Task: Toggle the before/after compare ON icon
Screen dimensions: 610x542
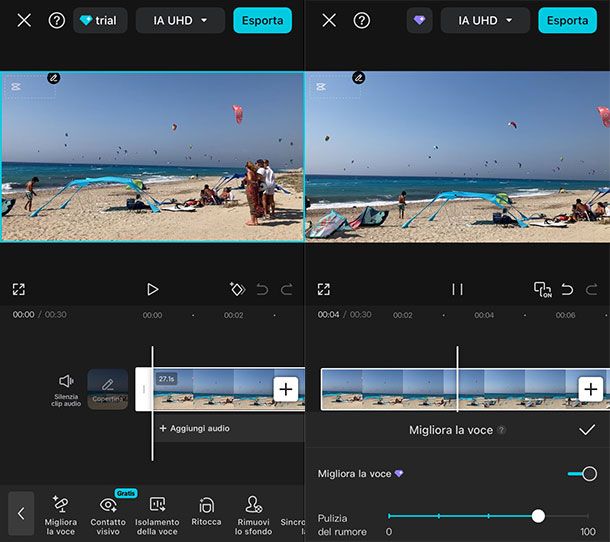Action: click(x=542, y=289)
